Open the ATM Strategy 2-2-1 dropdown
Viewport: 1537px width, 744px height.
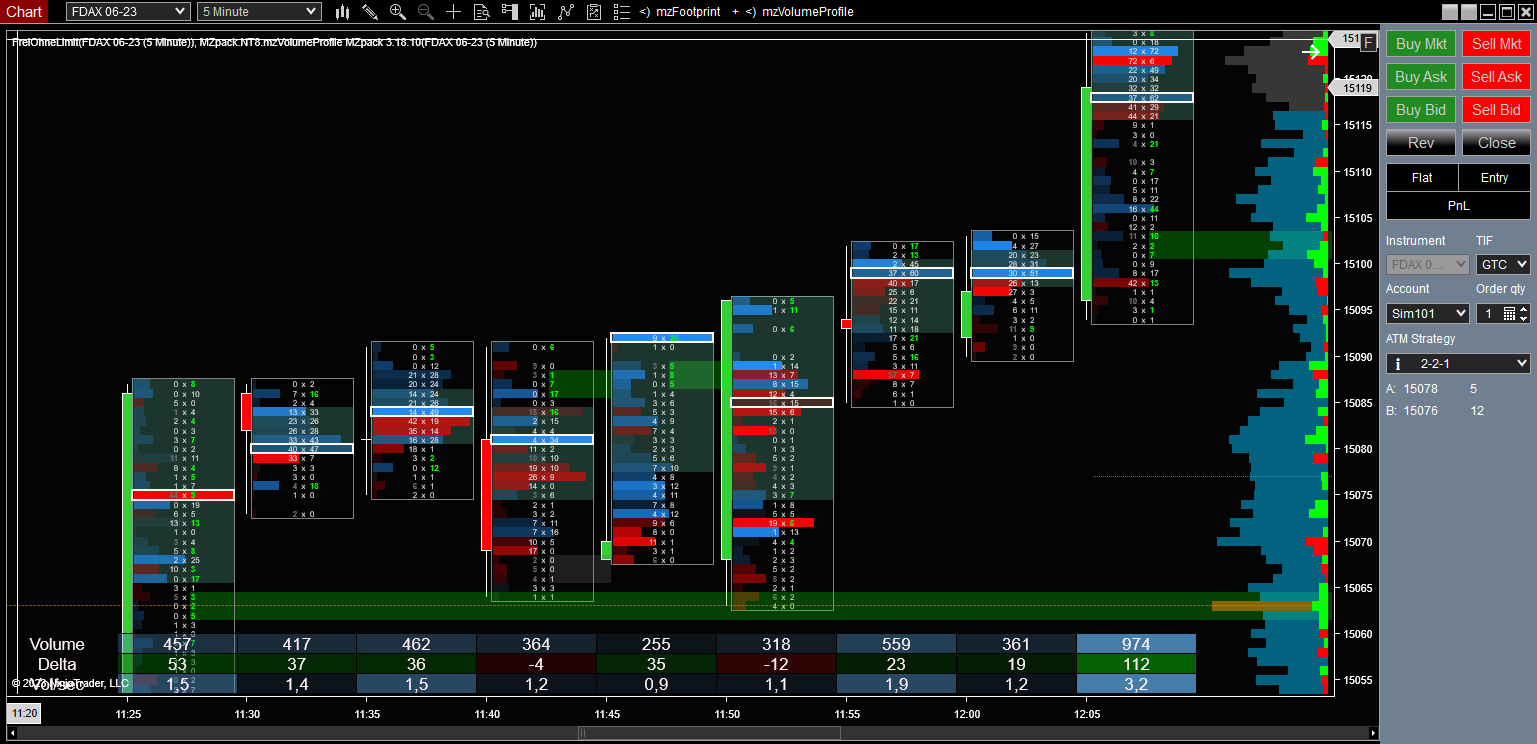1458,363
